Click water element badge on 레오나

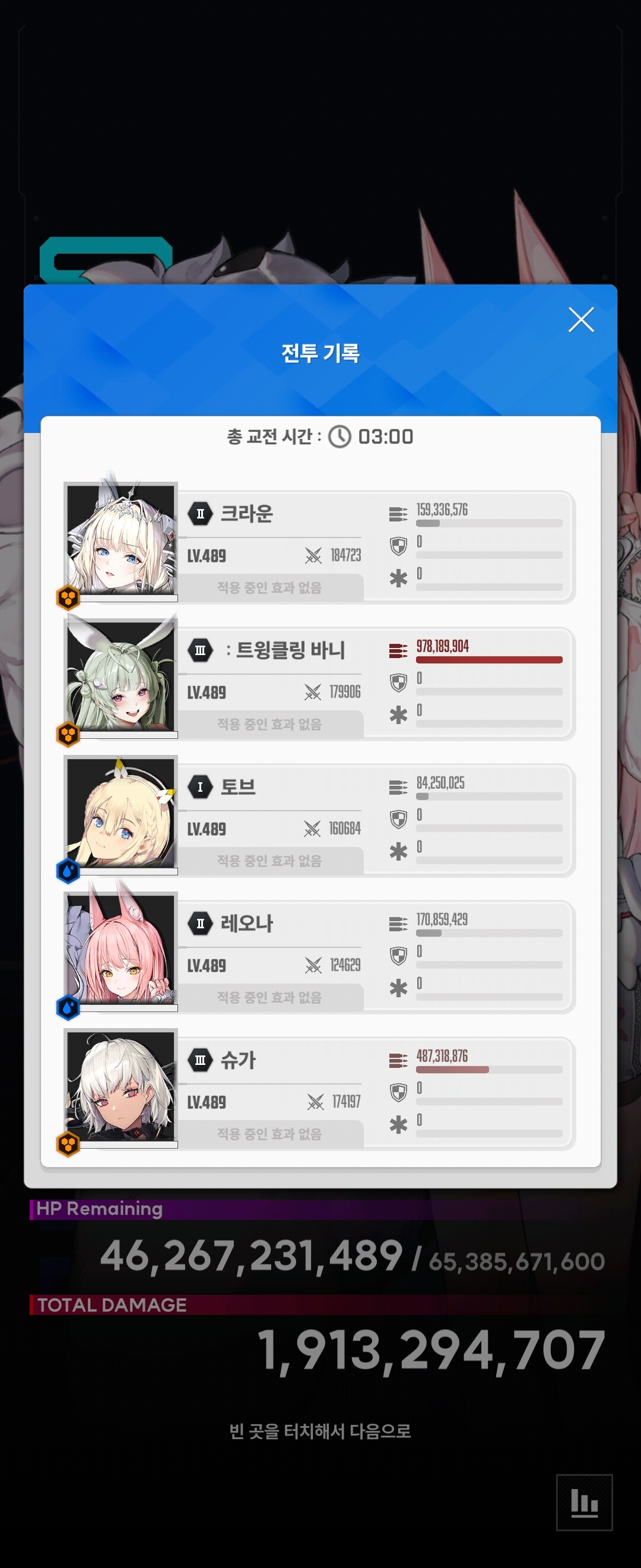tap(68, 1008)
